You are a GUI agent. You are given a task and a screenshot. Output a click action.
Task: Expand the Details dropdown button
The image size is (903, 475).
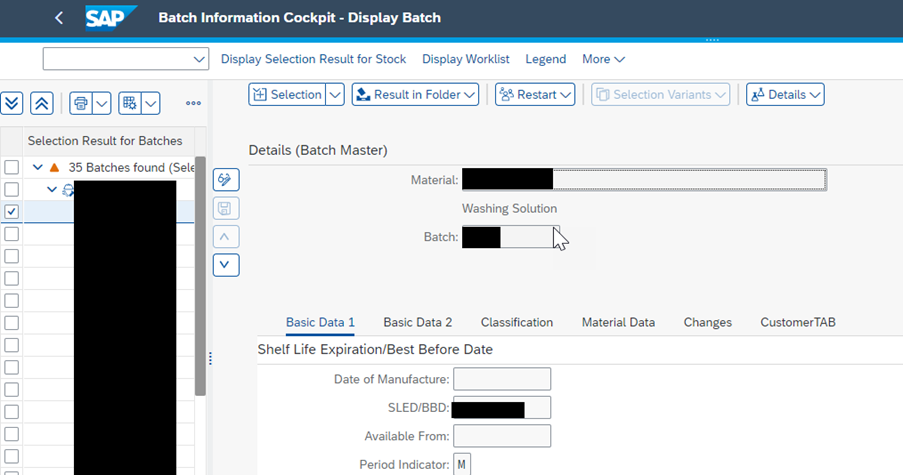[x=785, y=94]
